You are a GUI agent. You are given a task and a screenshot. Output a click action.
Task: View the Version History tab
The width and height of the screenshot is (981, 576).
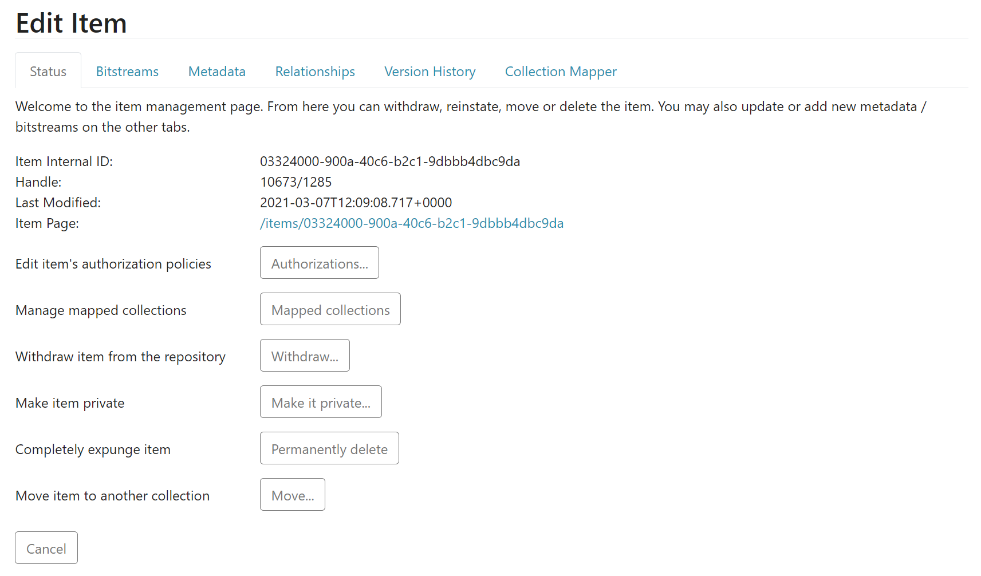click(430, 71)
